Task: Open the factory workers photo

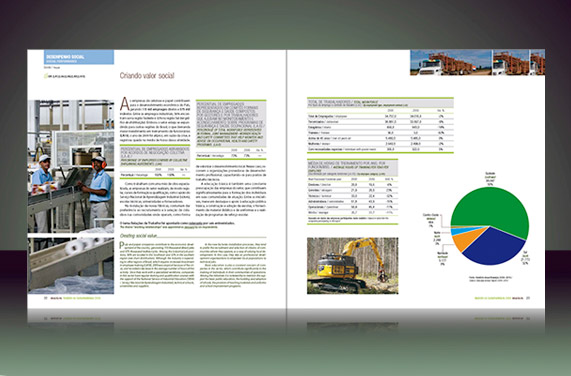Action: click(71, 166)
